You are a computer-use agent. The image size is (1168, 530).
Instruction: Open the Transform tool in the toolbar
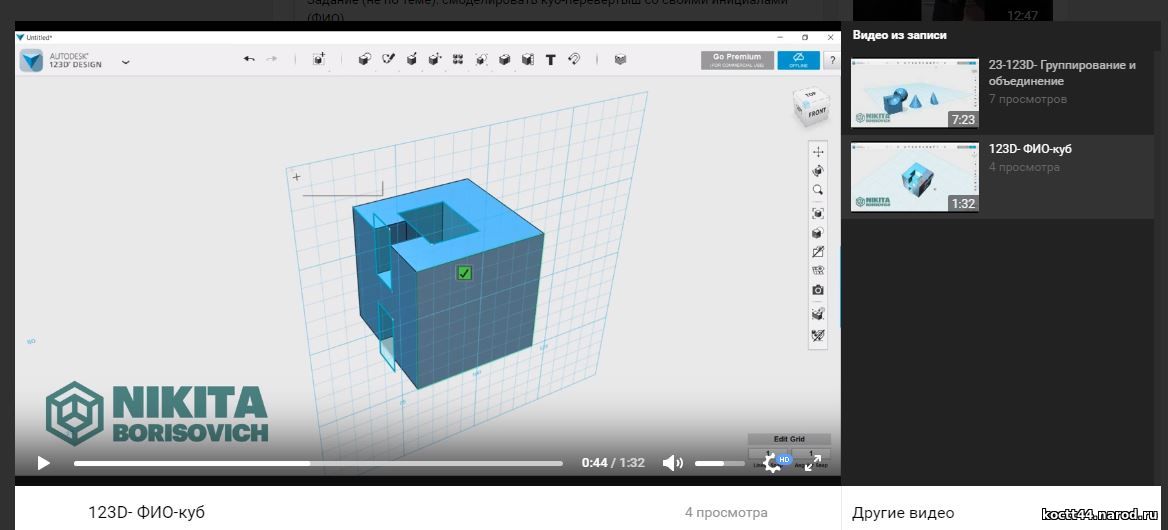pos(320,60)
